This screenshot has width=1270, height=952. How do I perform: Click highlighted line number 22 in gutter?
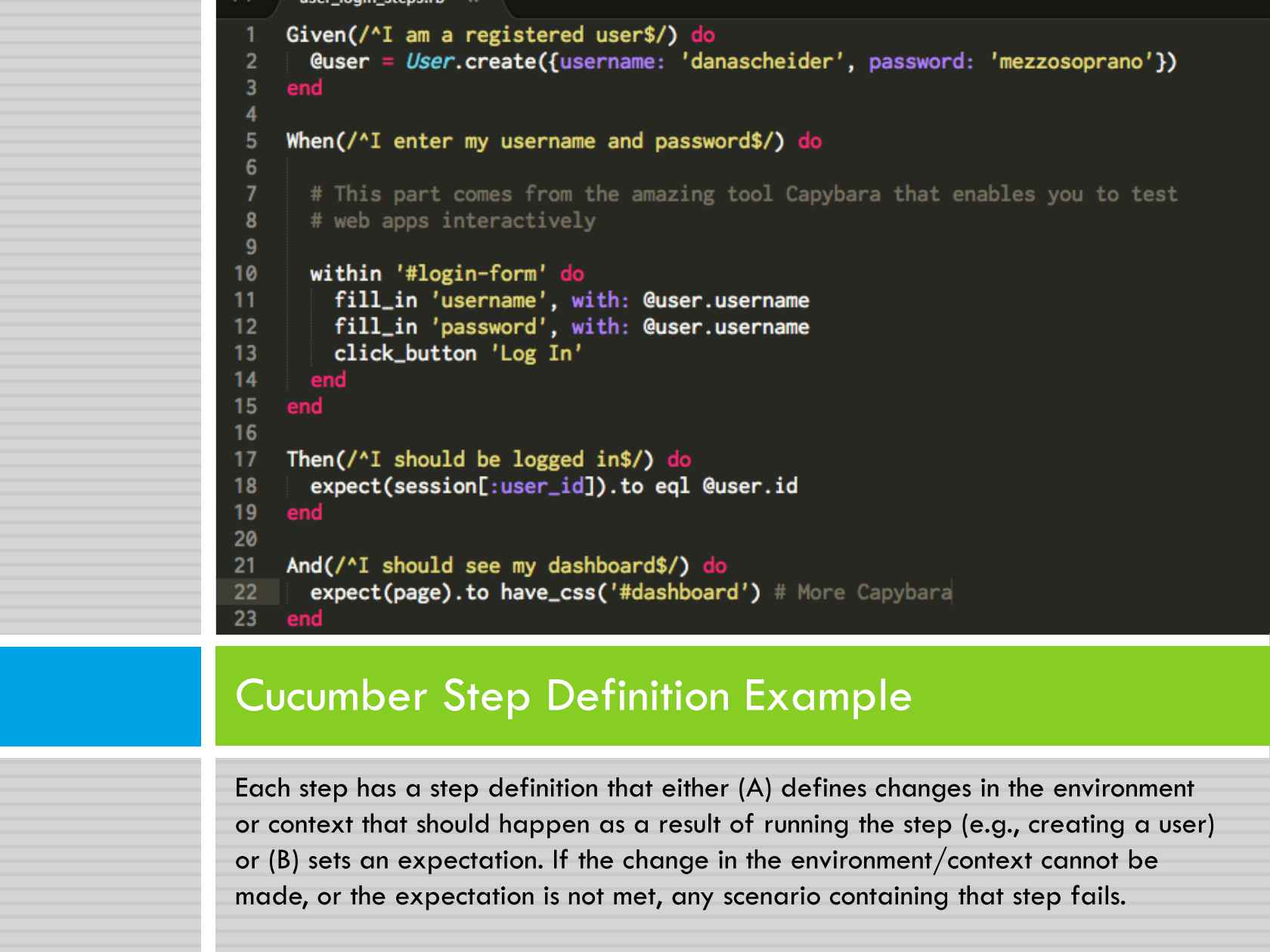pos(245,592)
